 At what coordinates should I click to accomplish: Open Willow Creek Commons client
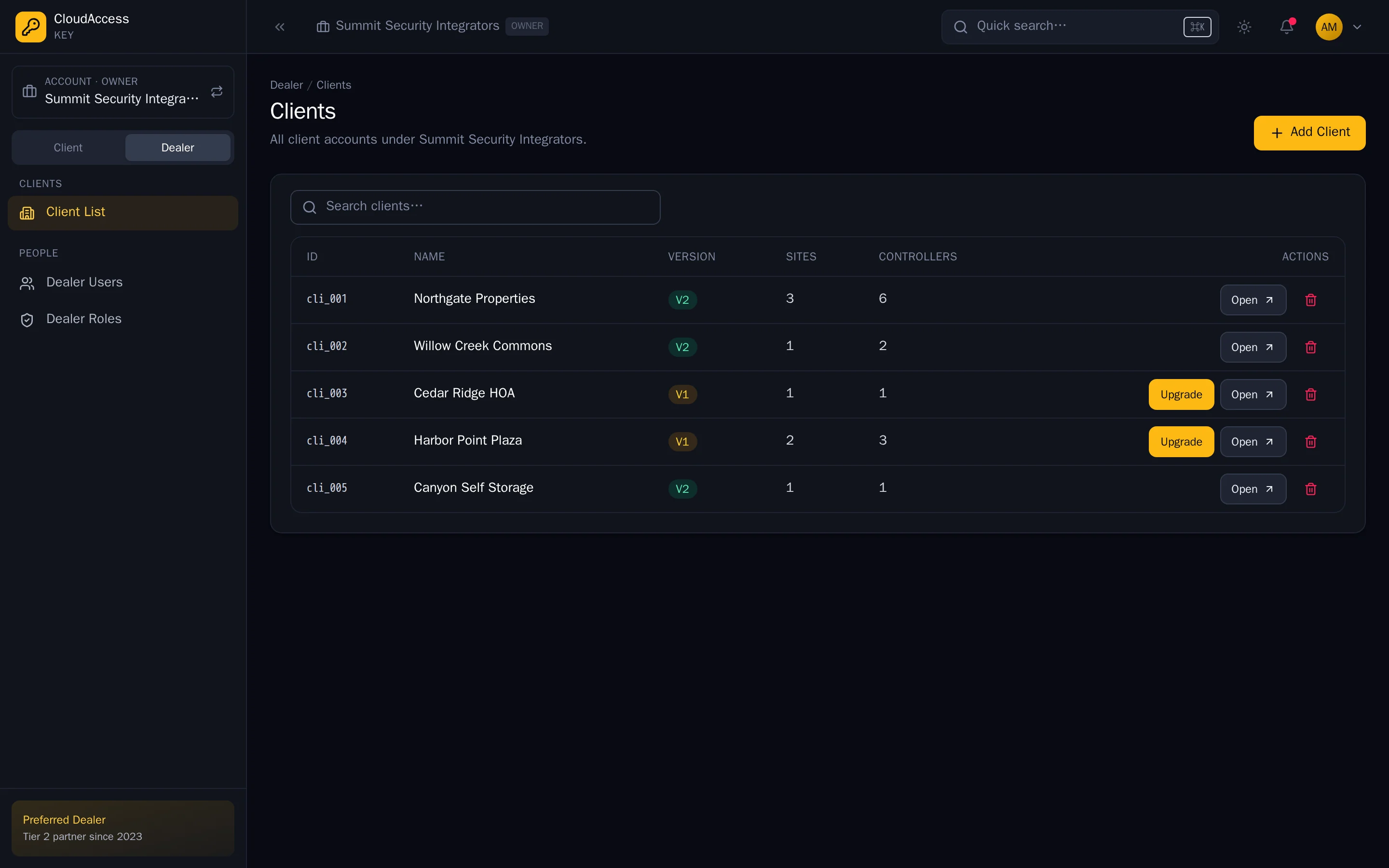click(1253, 347)
